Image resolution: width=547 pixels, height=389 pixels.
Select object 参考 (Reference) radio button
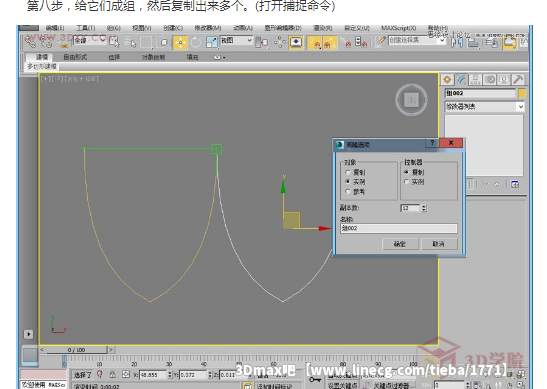pyautogui.click(x=347, y=192)
